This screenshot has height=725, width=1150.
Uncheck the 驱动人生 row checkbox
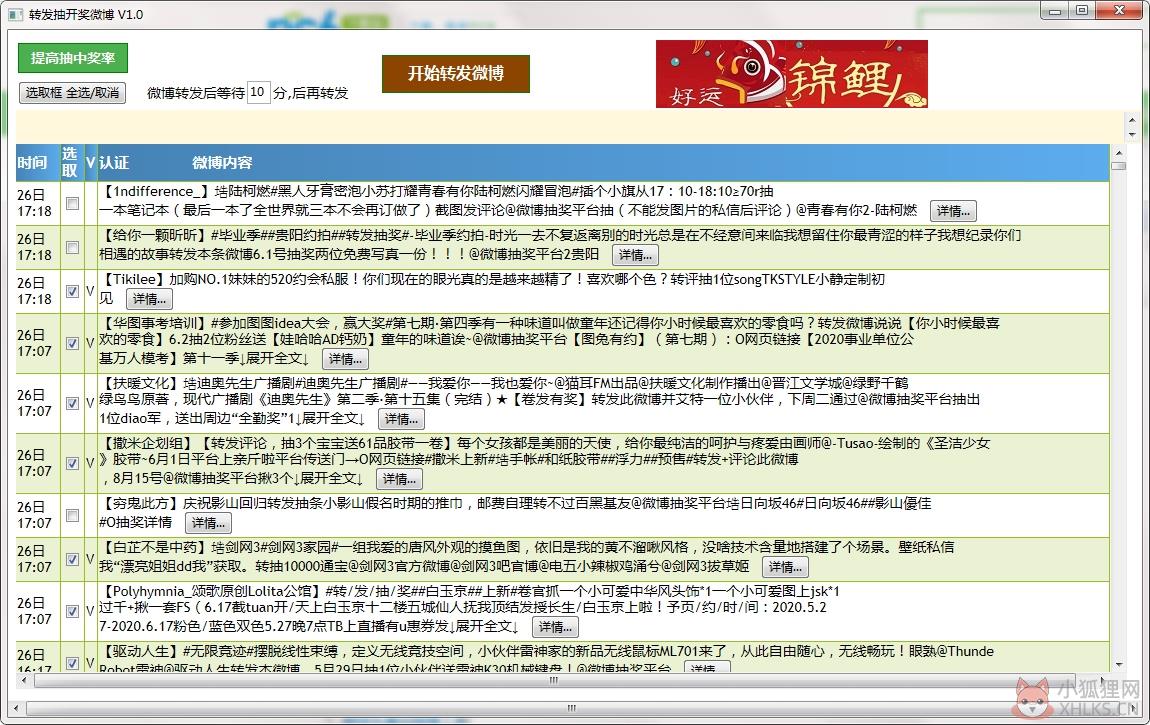(72, 663)
